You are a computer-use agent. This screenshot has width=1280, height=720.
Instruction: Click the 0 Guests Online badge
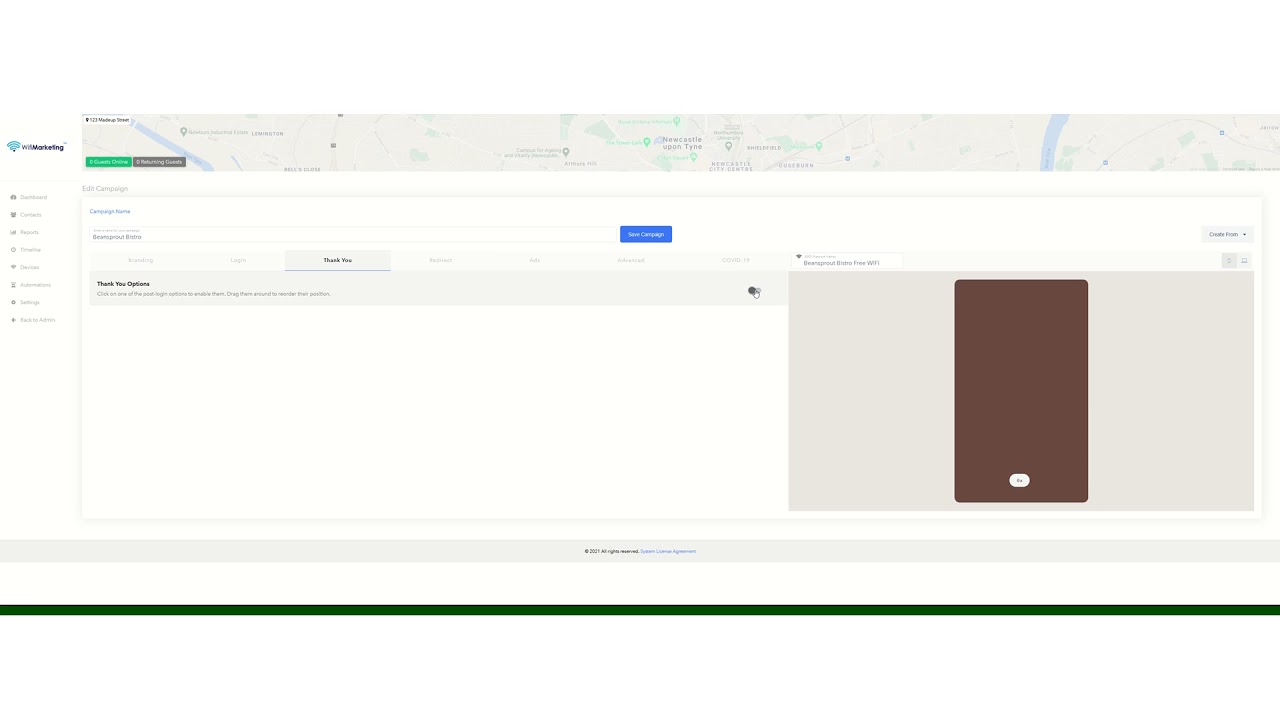(x=108, y=162)
